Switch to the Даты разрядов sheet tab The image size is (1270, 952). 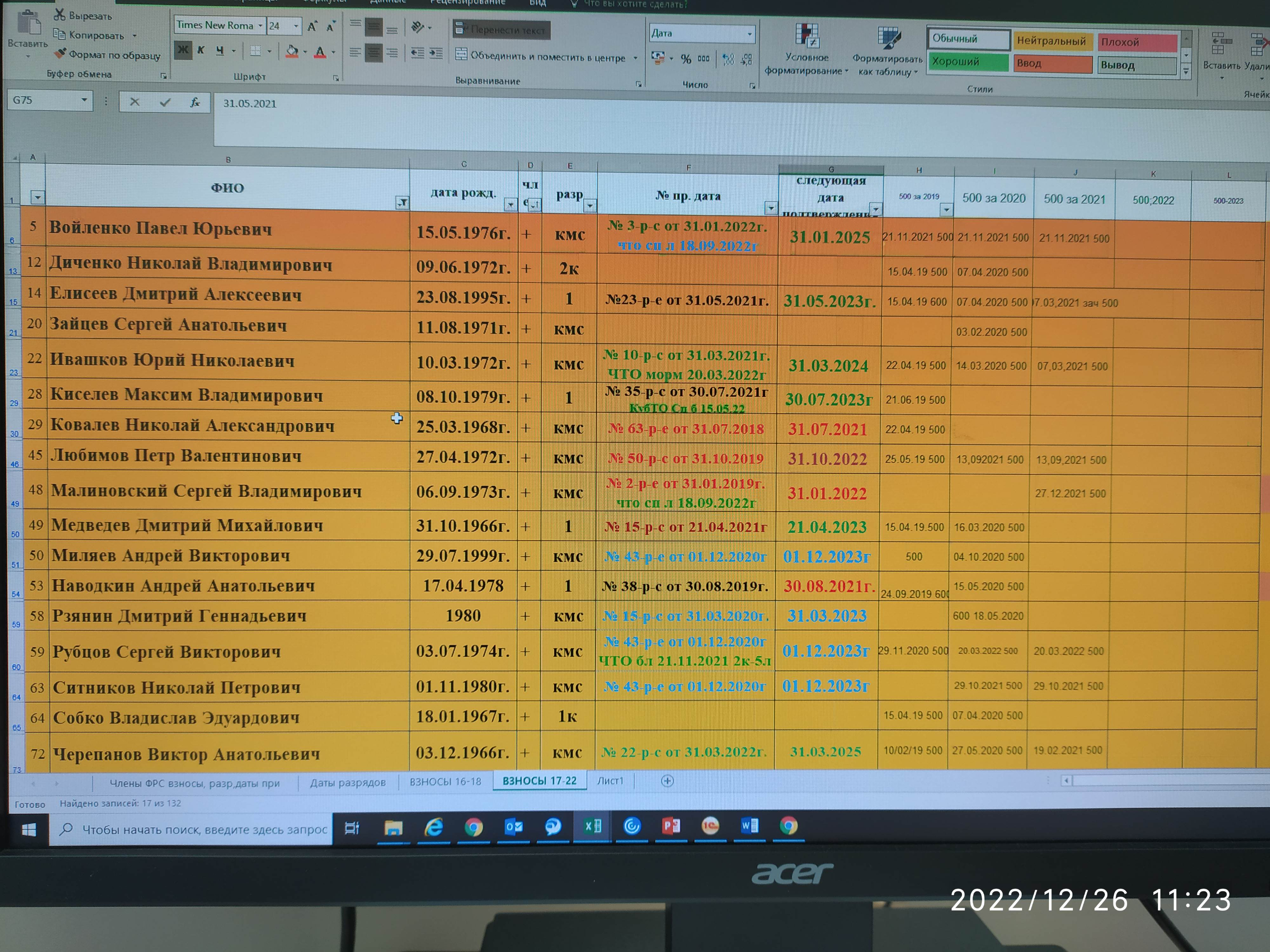point(348,783)
